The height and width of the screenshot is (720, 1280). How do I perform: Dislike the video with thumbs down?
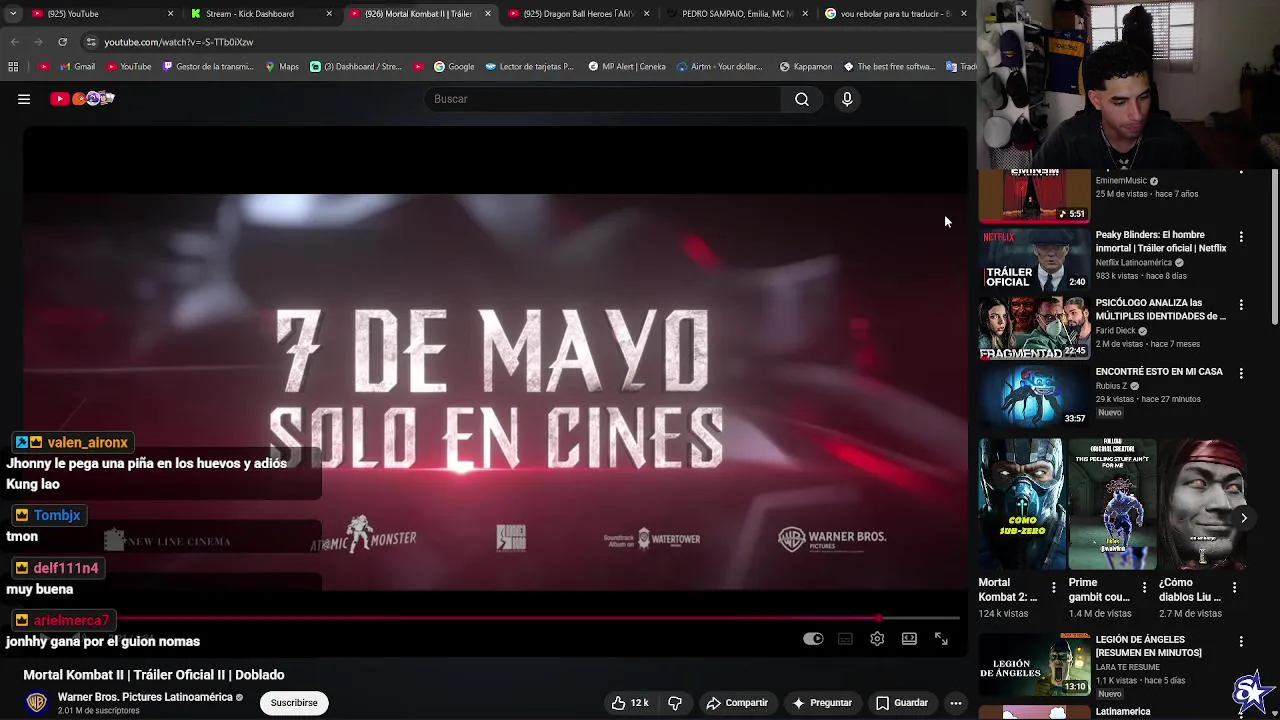[x=675, y=703]
